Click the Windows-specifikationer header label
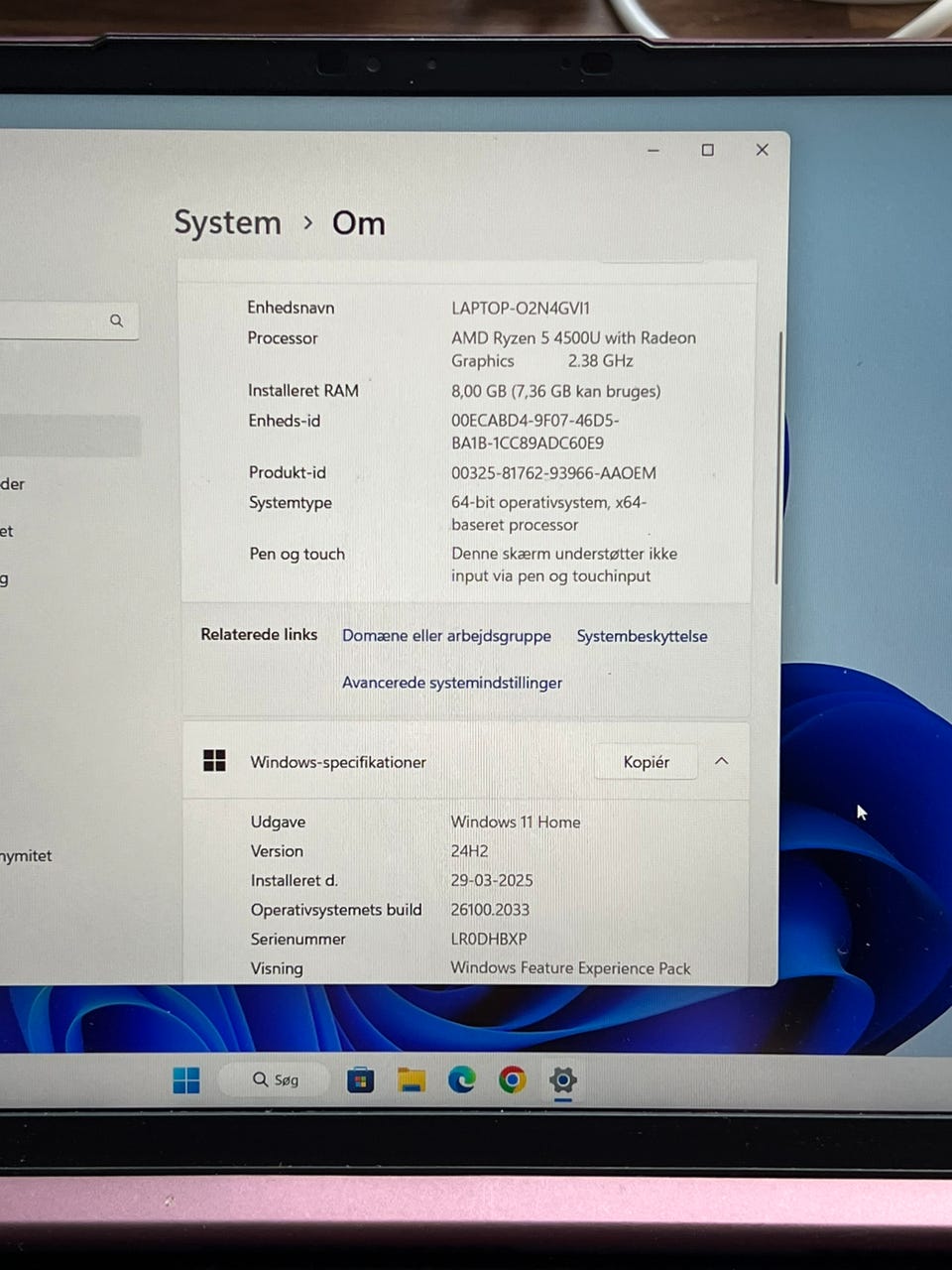 338,762
